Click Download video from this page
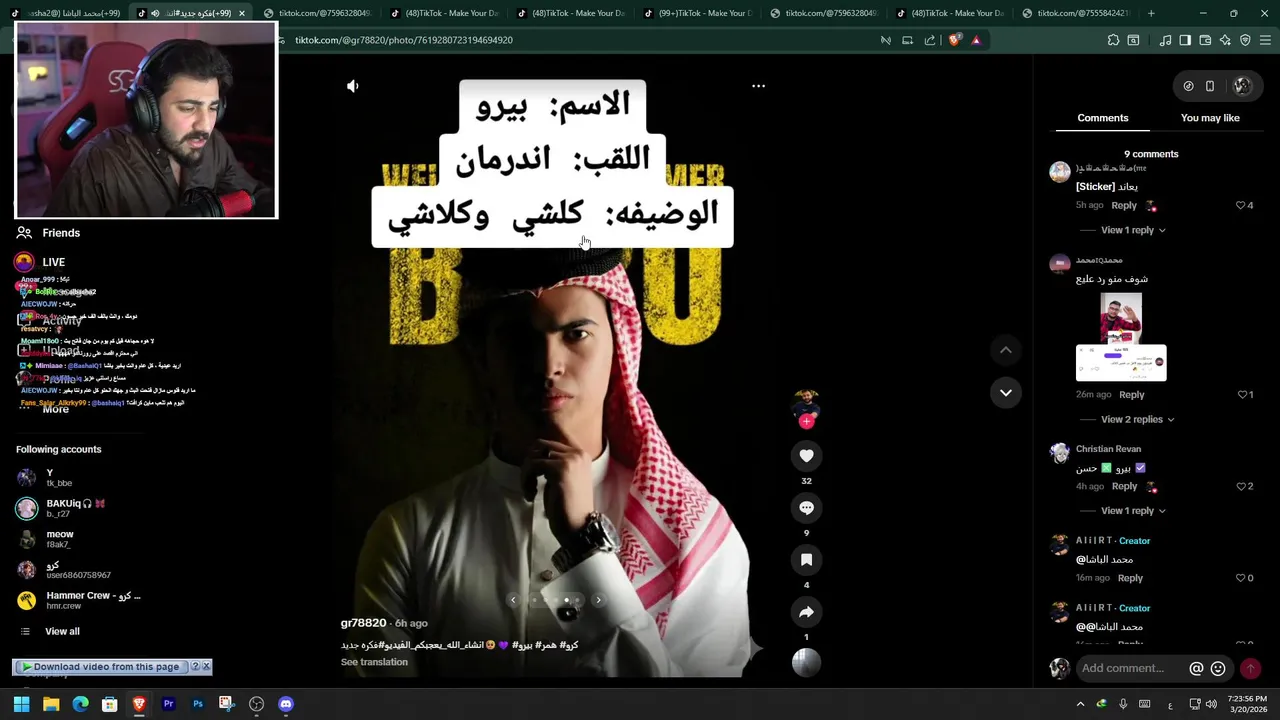The width and height of the screenshot is (1280, 720). [101, 667]
